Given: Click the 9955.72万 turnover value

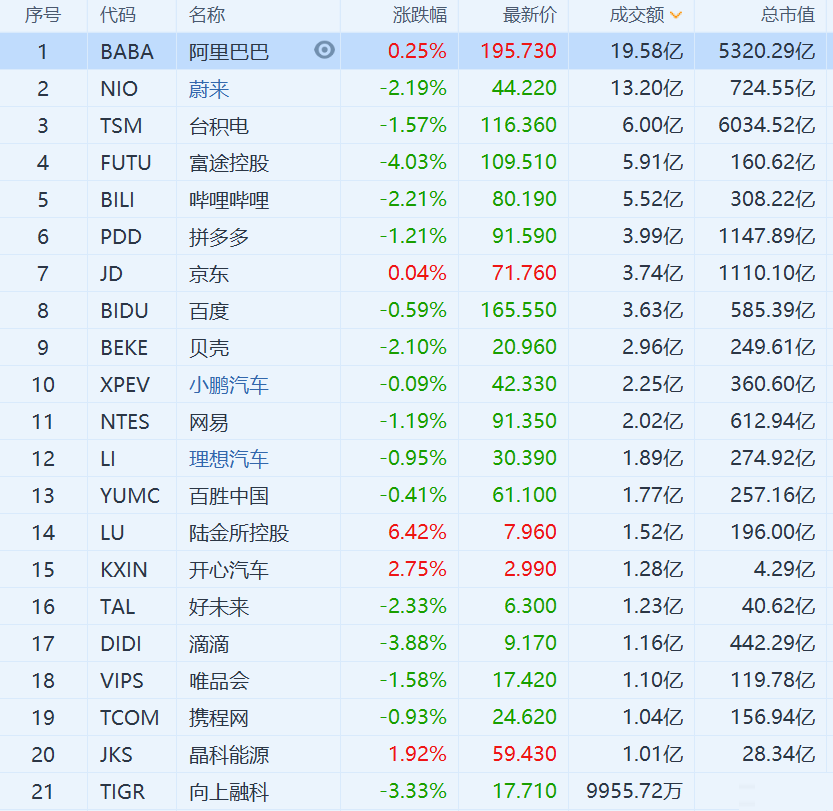Looking at the screenshot, I should pyautogui.click(x=635, y=791).
